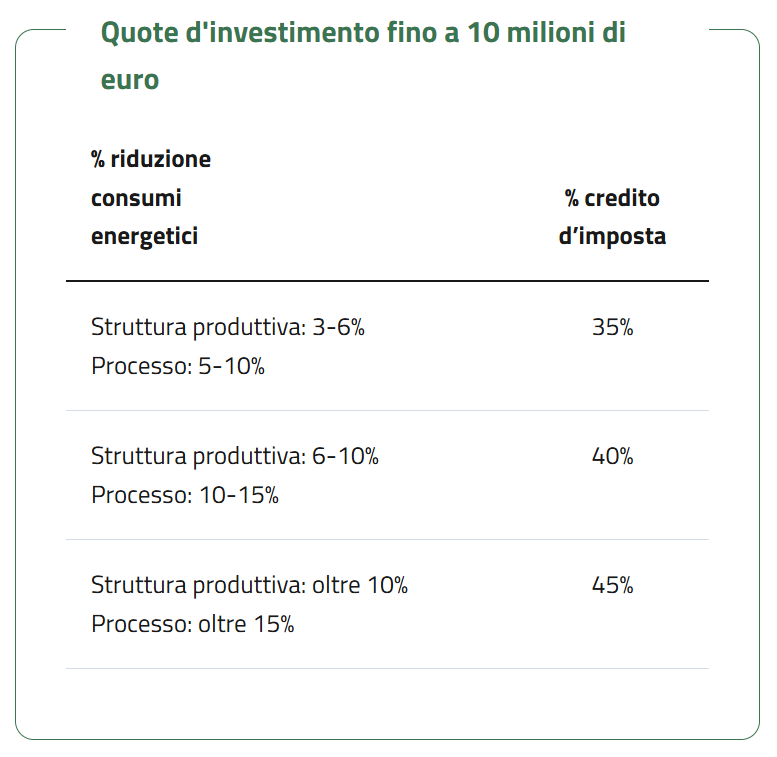
Task: Click the 45% credit value
Action: click(612, 585)
